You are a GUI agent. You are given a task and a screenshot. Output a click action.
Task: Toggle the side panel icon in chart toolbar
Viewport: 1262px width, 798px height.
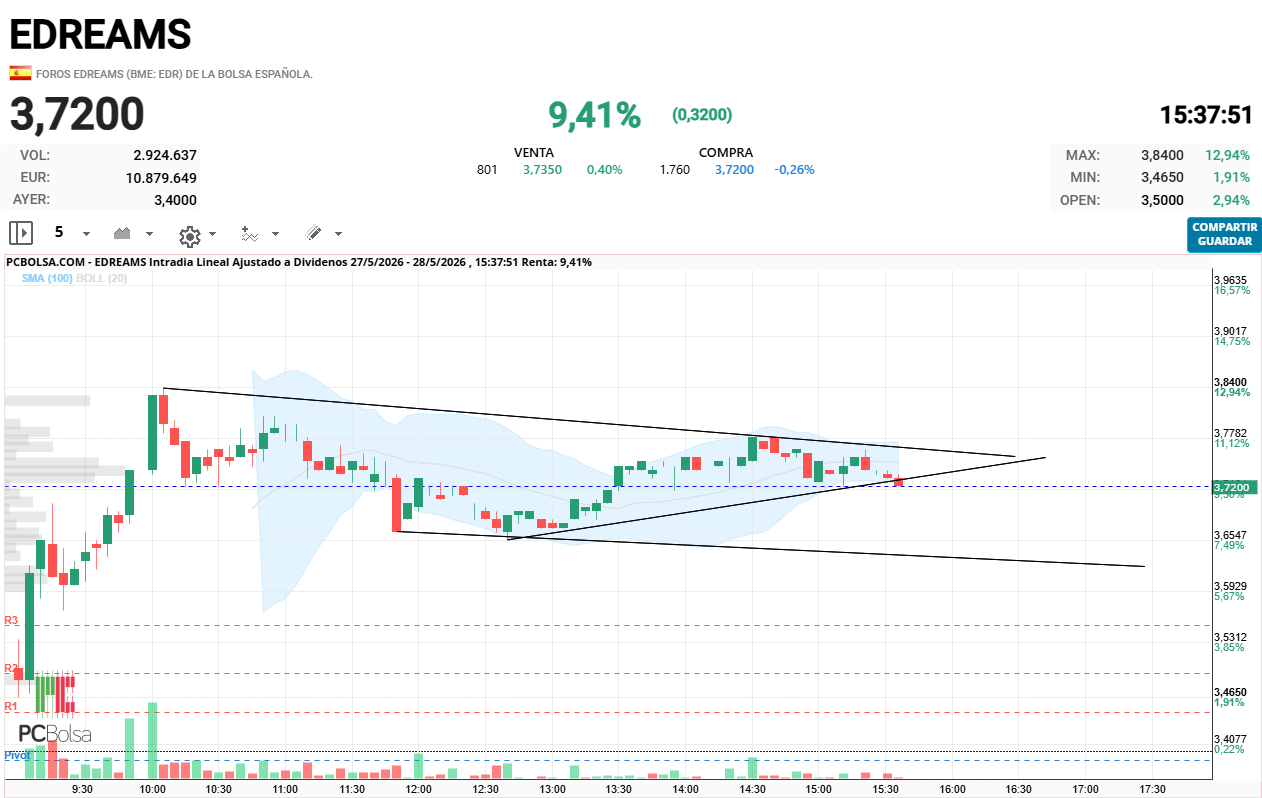pos(21,233)
